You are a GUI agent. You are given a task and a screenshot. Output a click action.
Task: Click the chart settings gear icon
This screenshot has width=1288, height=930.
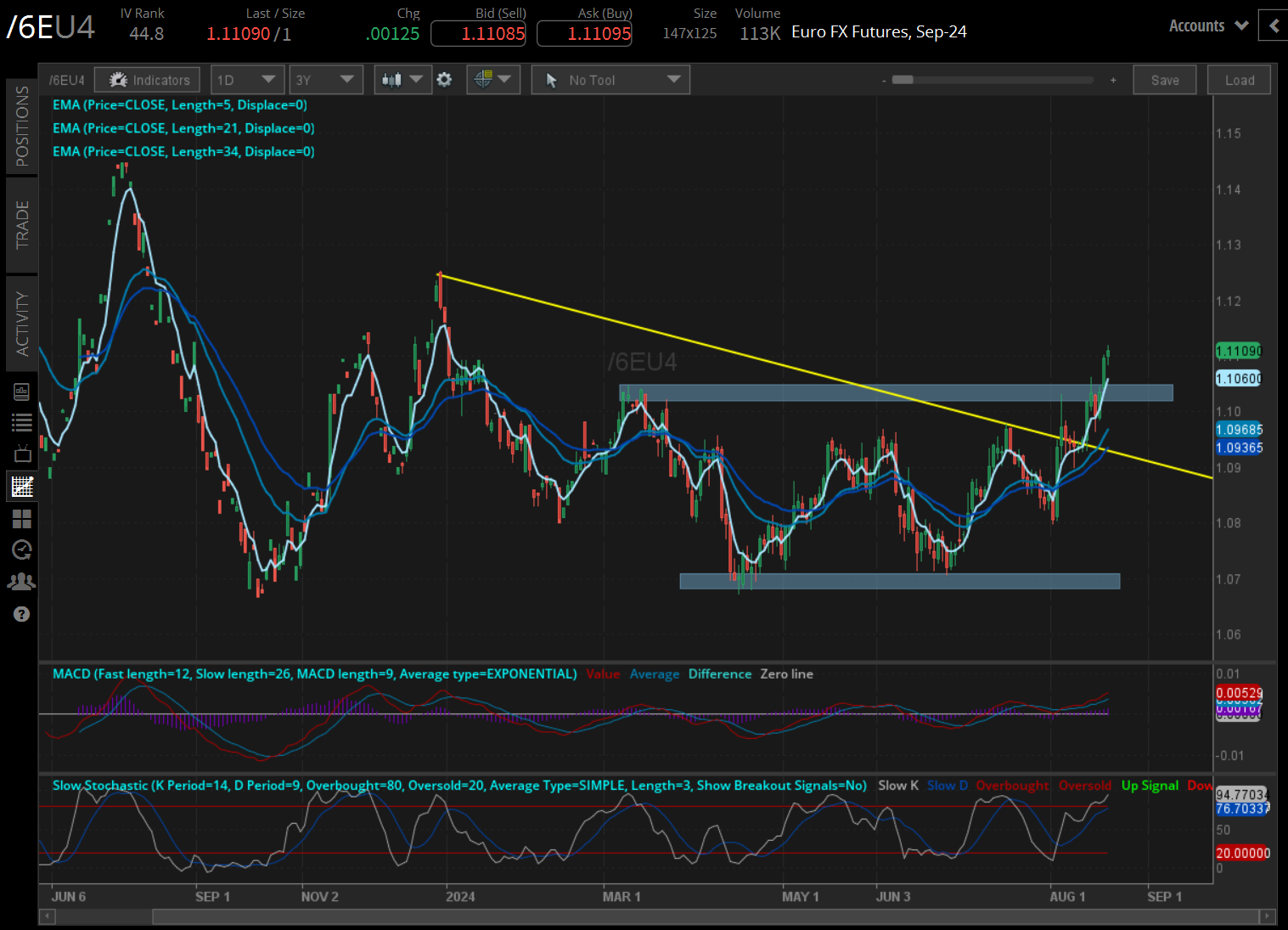(444, 80)
